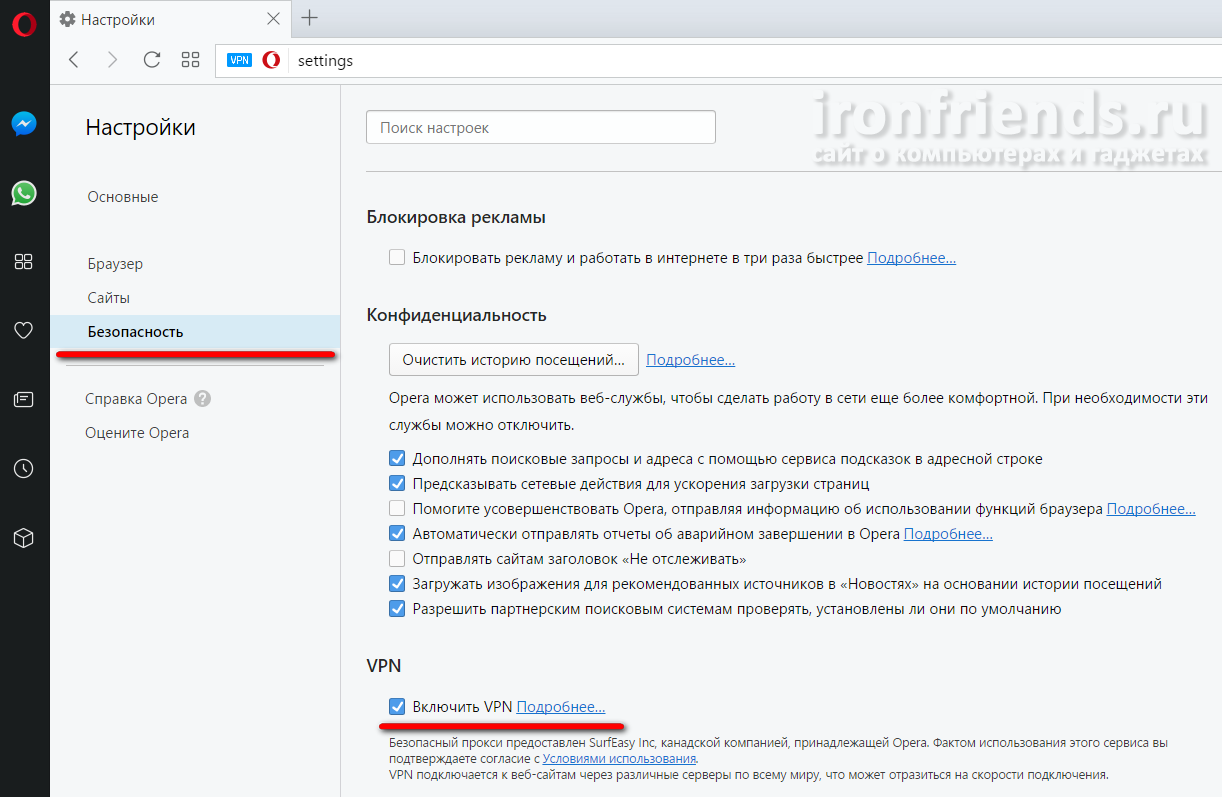
Task: Select the Безопасность settings section
Action: pos(195,332)
